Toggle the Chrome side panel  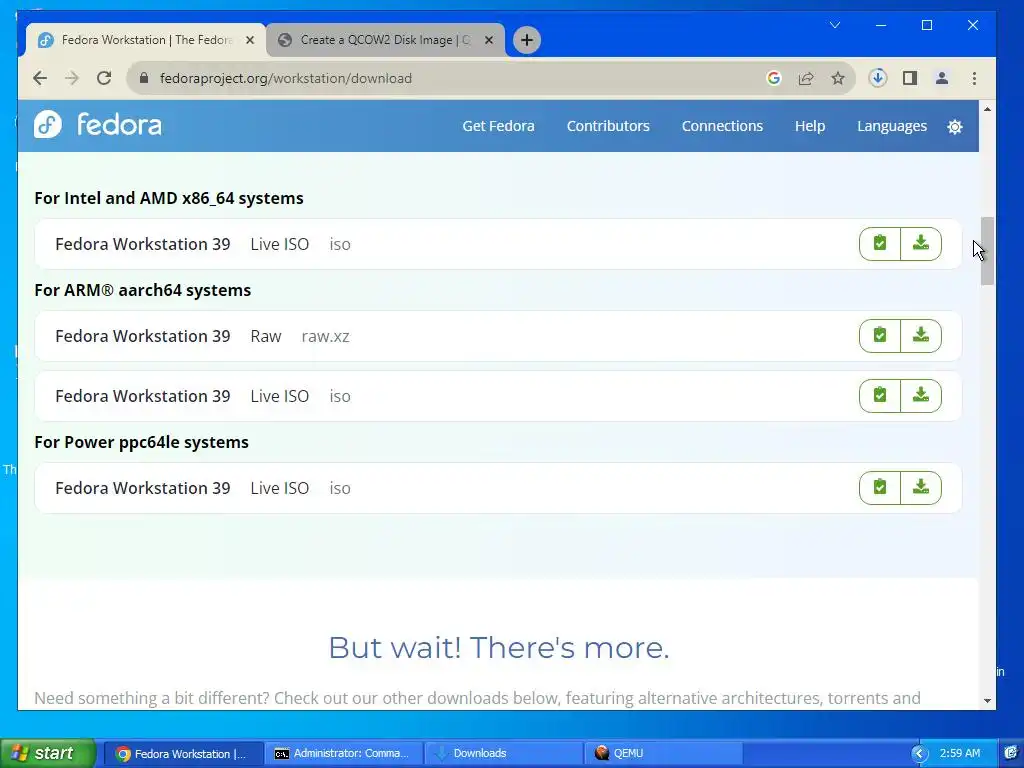click(910, 78)
